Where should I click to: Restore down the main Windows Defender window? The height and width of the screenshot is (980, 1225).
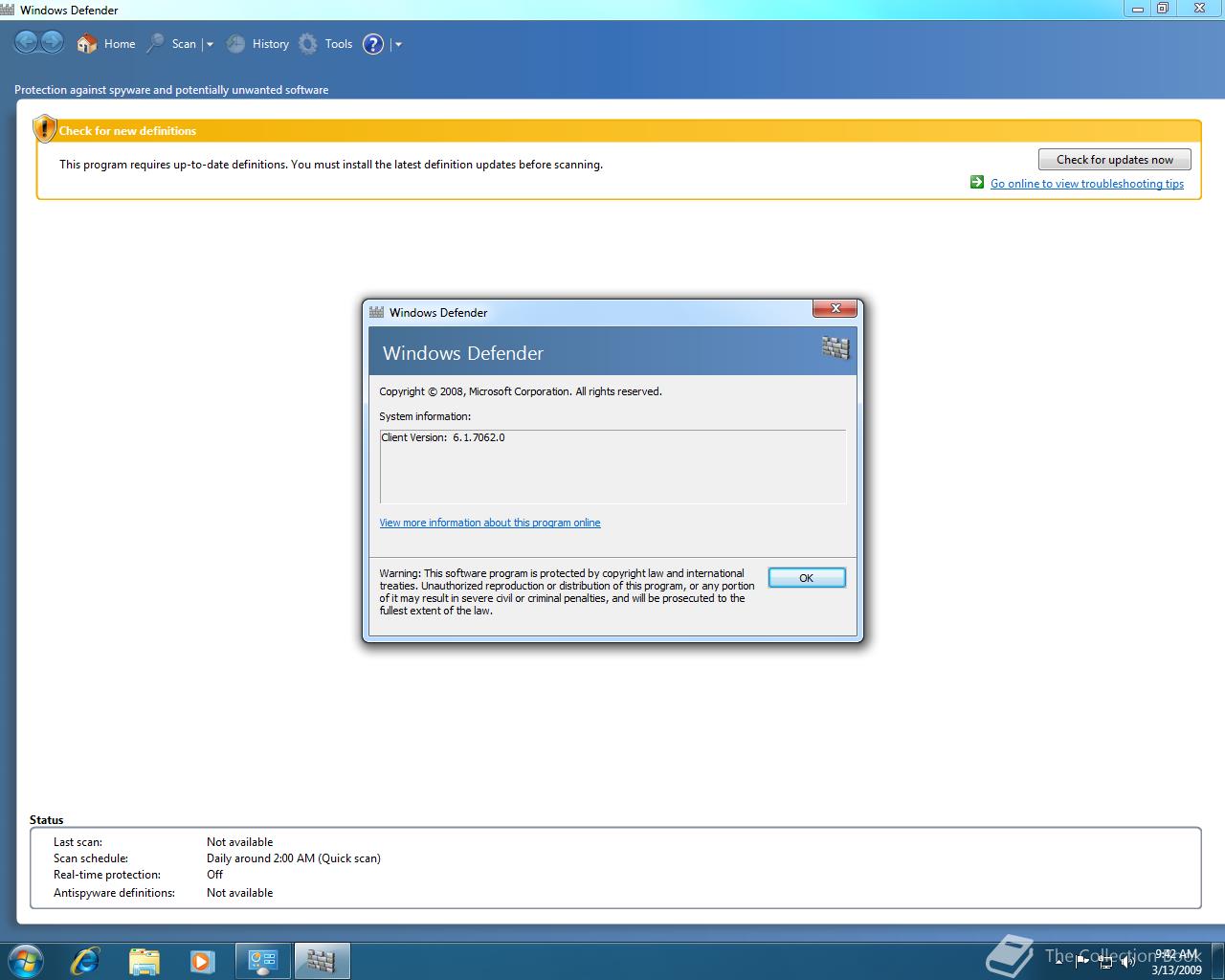(1163, 8)
